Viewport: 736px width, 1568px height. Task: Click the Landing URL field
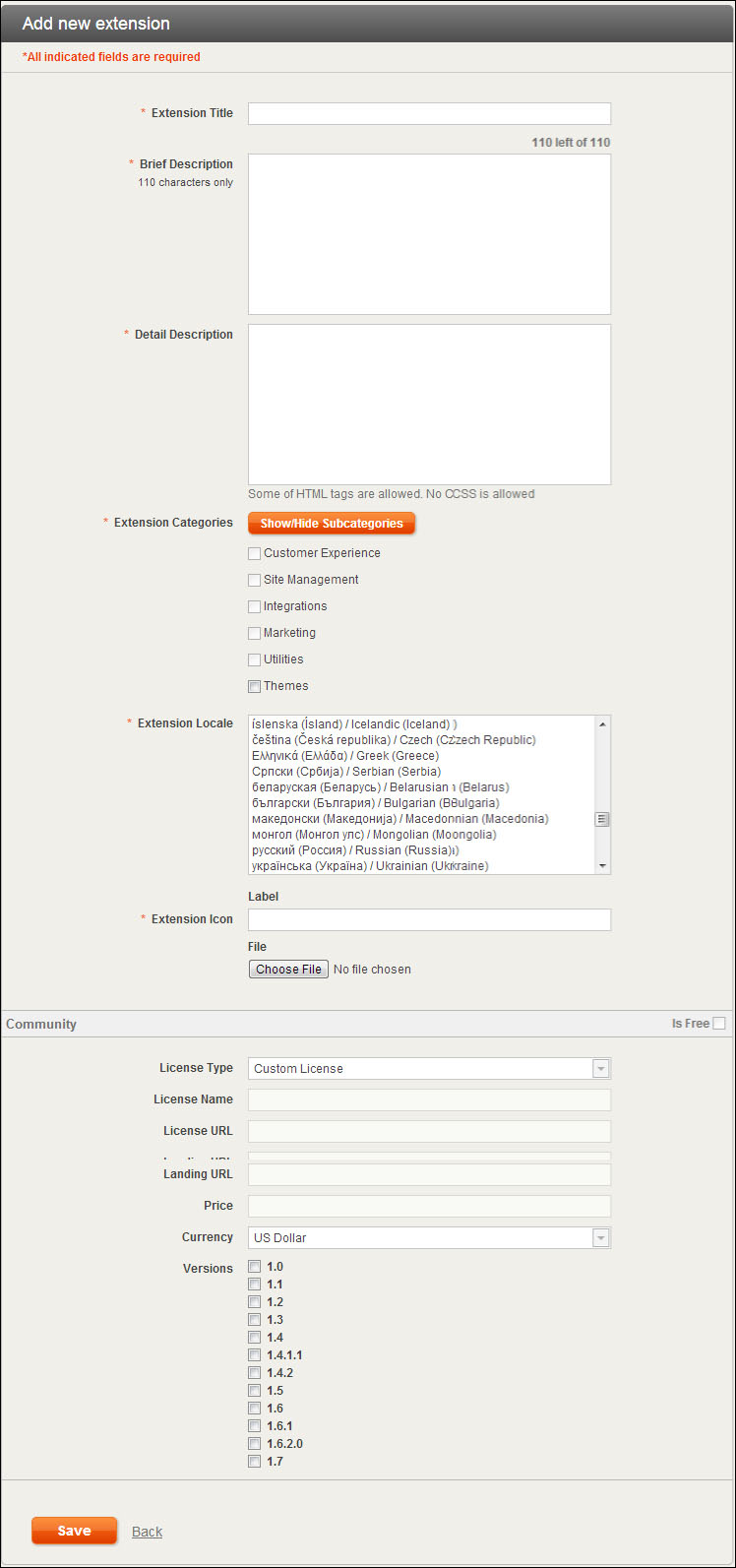429,1175
